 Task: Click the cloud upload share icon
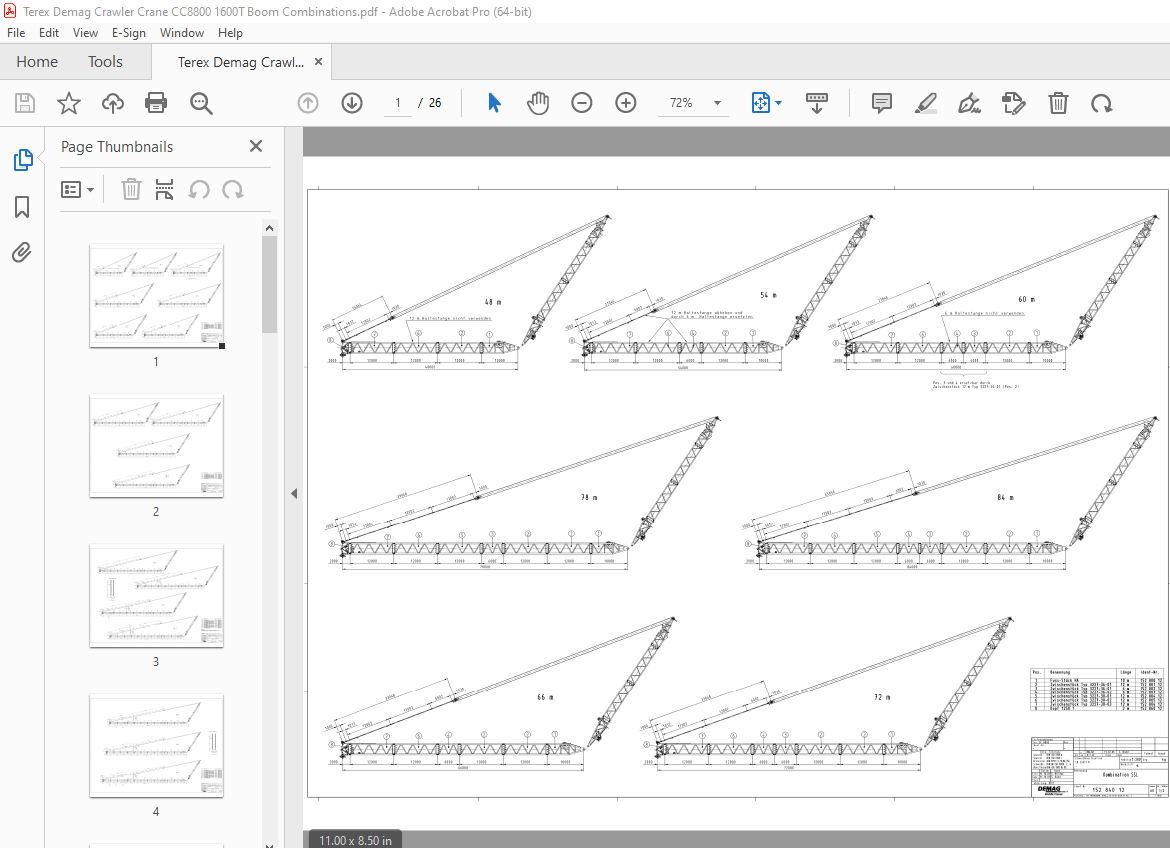pyautogui.click(x=113, y=103)
